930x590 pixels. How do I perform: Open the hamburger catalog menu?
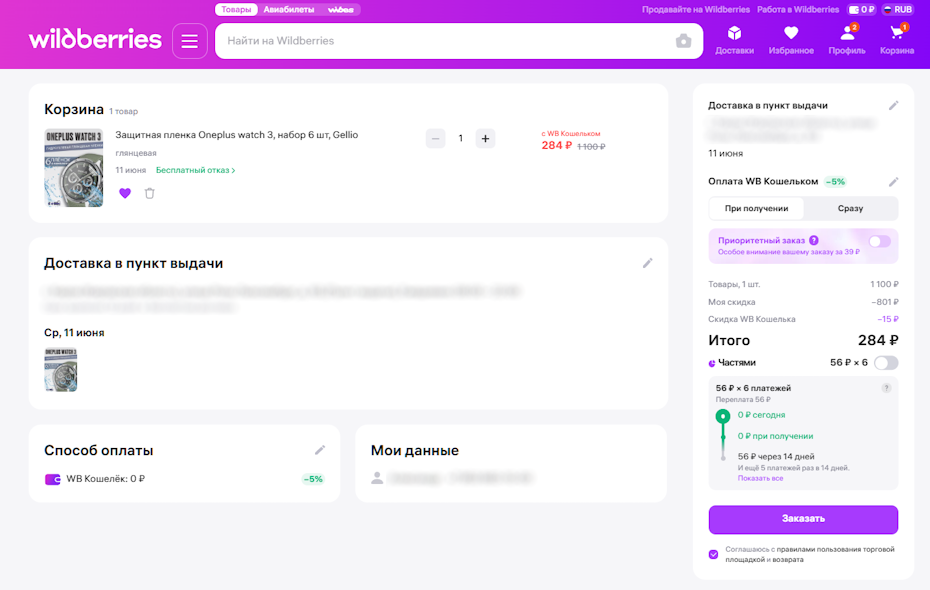(x=190, y=41)
